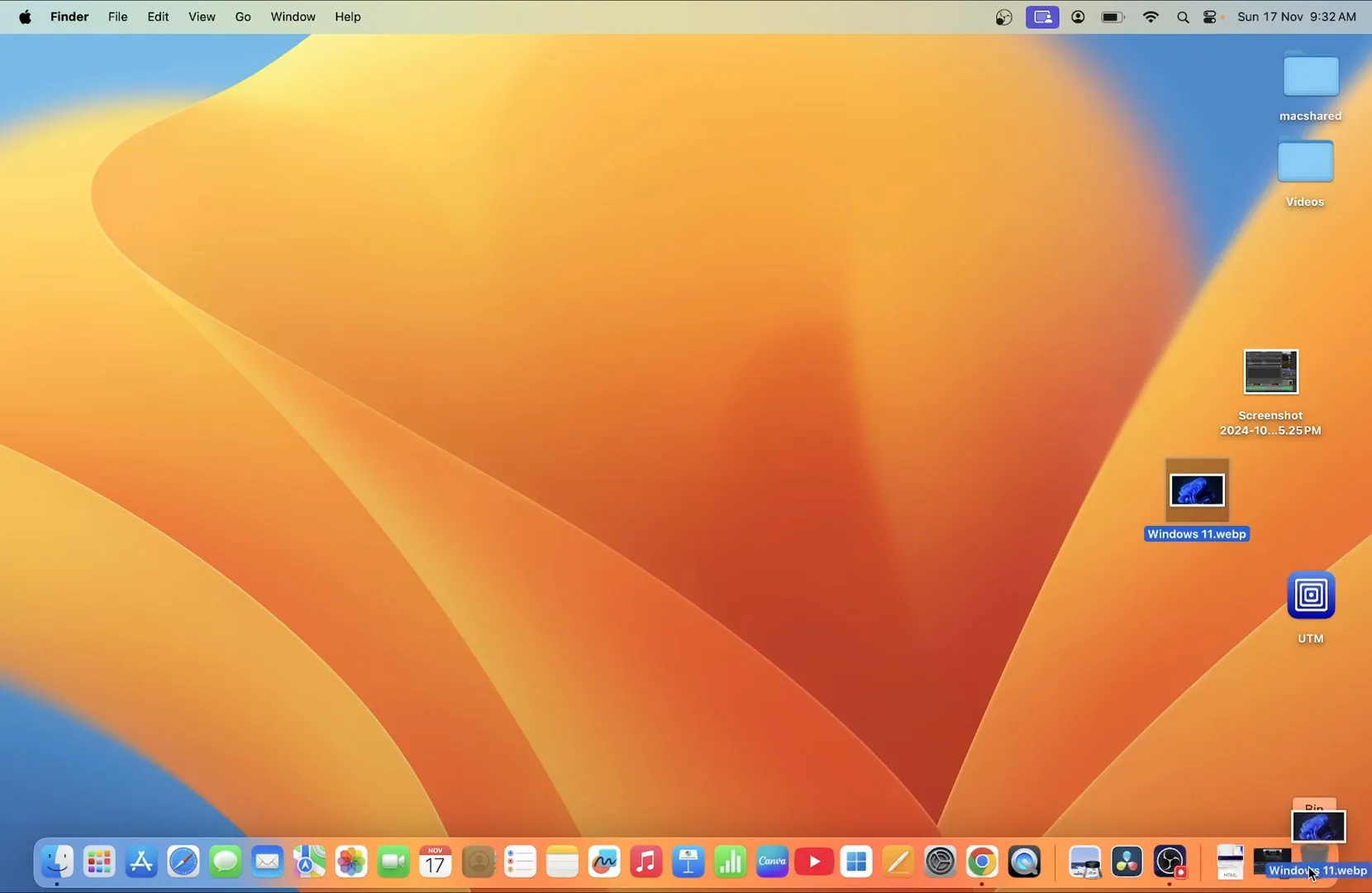Select the Videos folder on desktop

1305,161
